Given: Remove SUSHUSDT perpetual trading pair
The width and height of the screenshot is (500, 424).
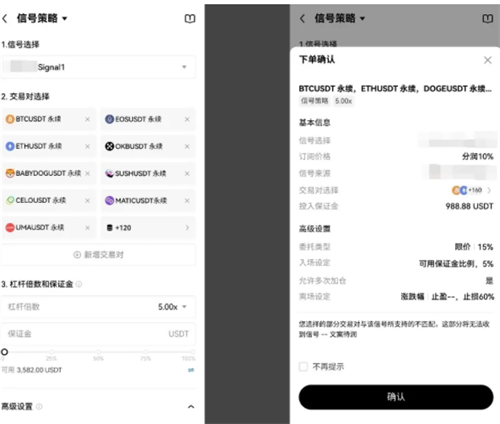Looking at the screenshot, I should point(187,173).
